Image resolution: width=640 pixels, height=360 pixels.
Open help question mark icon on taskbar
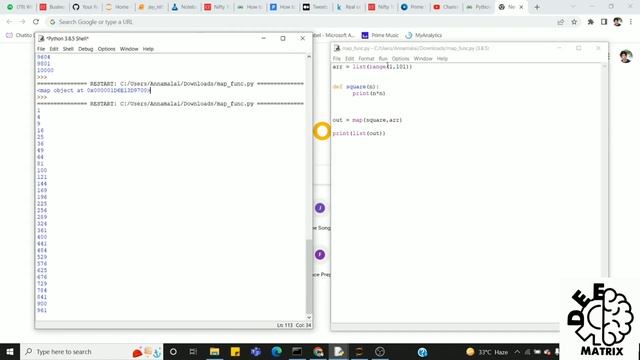[422, 351]
